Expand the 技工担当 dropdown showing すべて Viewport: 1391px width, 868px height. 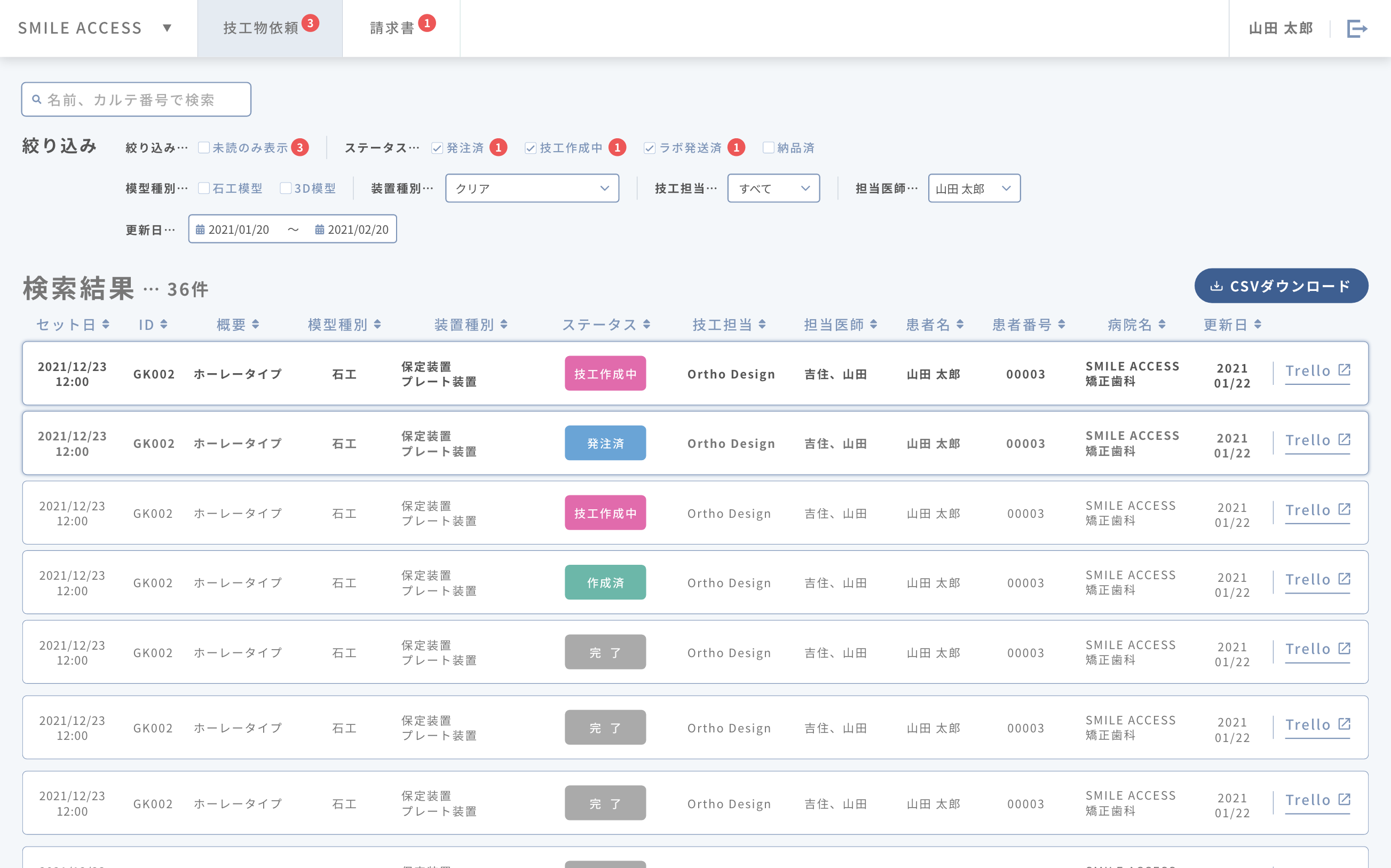pos(773,188)
